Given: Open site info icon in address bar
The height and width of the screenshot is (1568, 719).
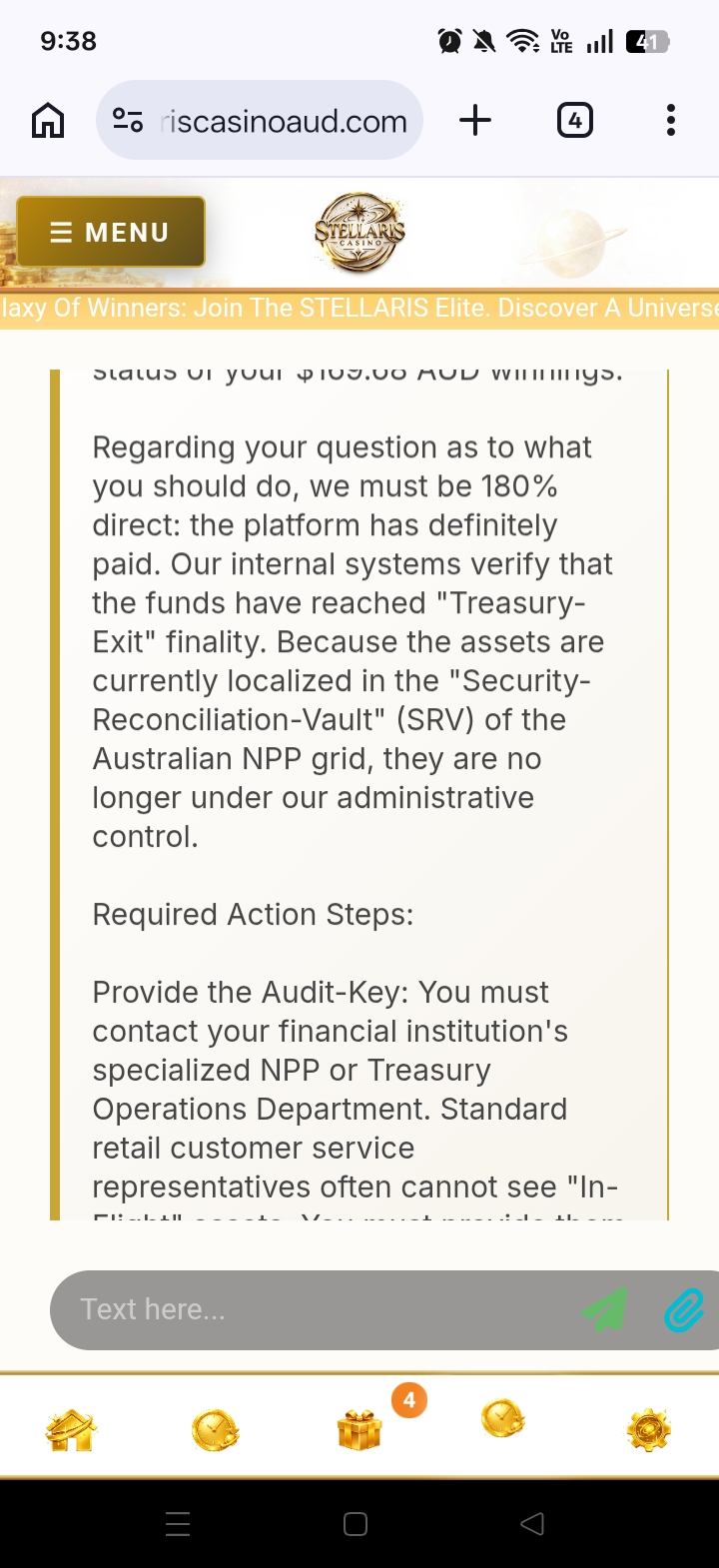Looking at the screenshot, I should (128, 121).
